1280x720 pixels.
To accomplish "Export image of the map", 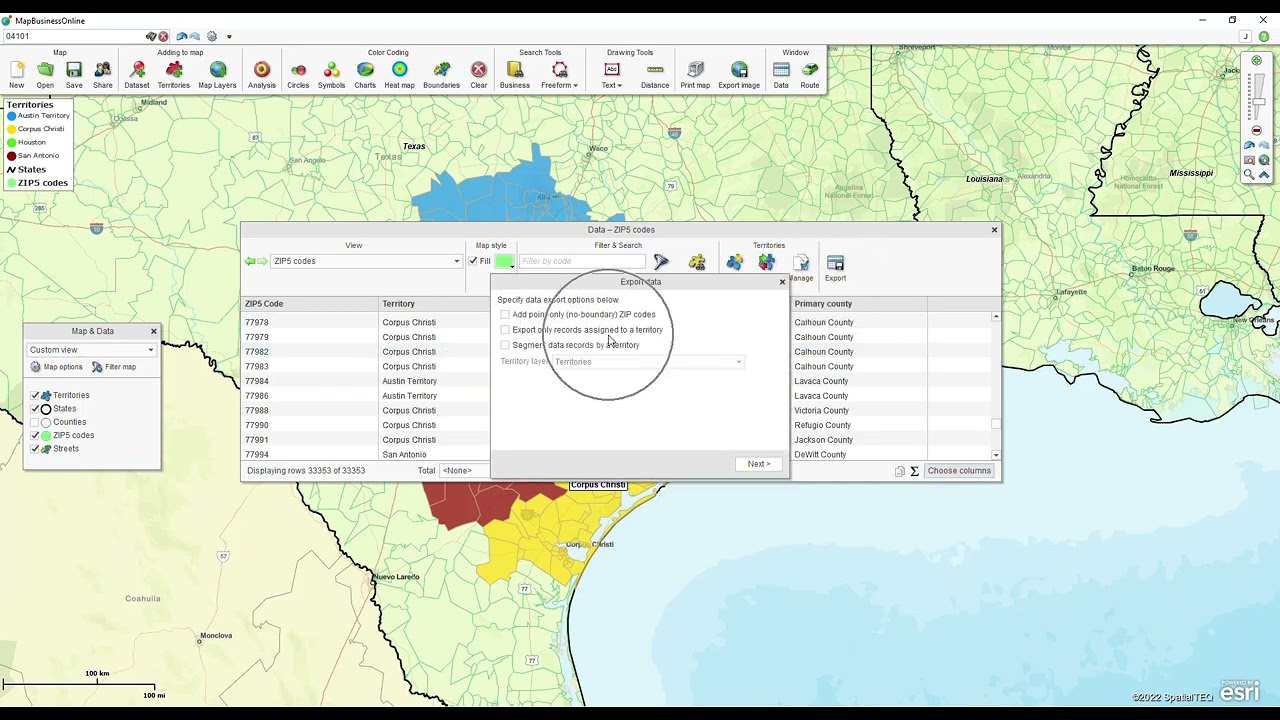I will pyautogui.click(x=739, y=74).
